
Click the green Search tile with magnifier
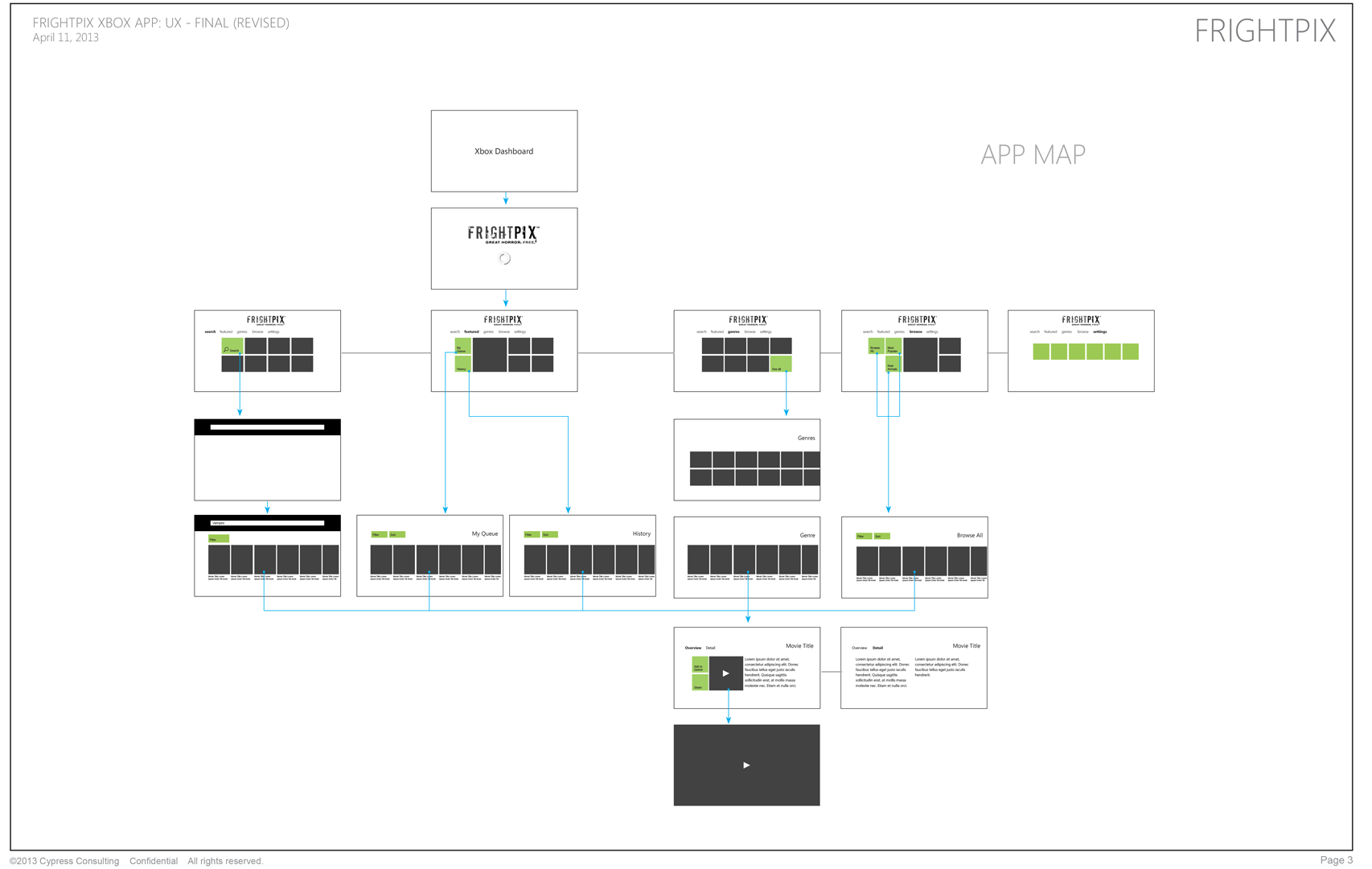232,347
